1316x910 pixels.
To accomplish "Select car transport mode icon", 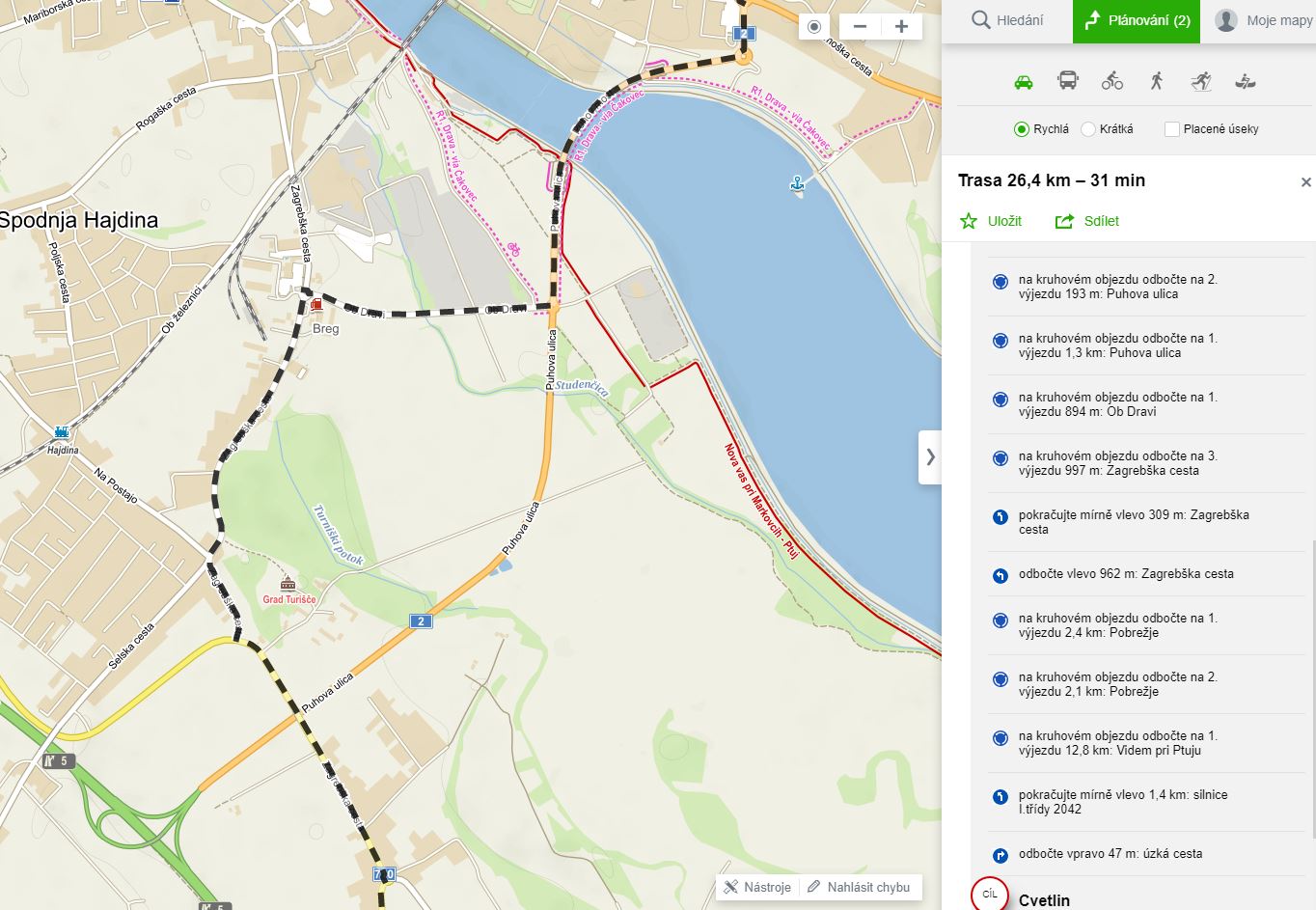I will 1024,82.
